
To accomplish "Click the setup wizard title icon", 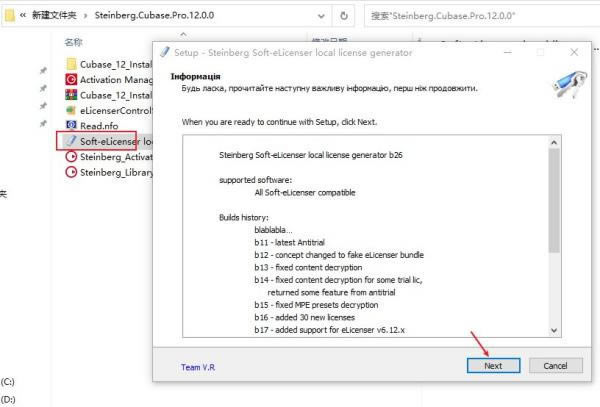I will coord(165,52).
